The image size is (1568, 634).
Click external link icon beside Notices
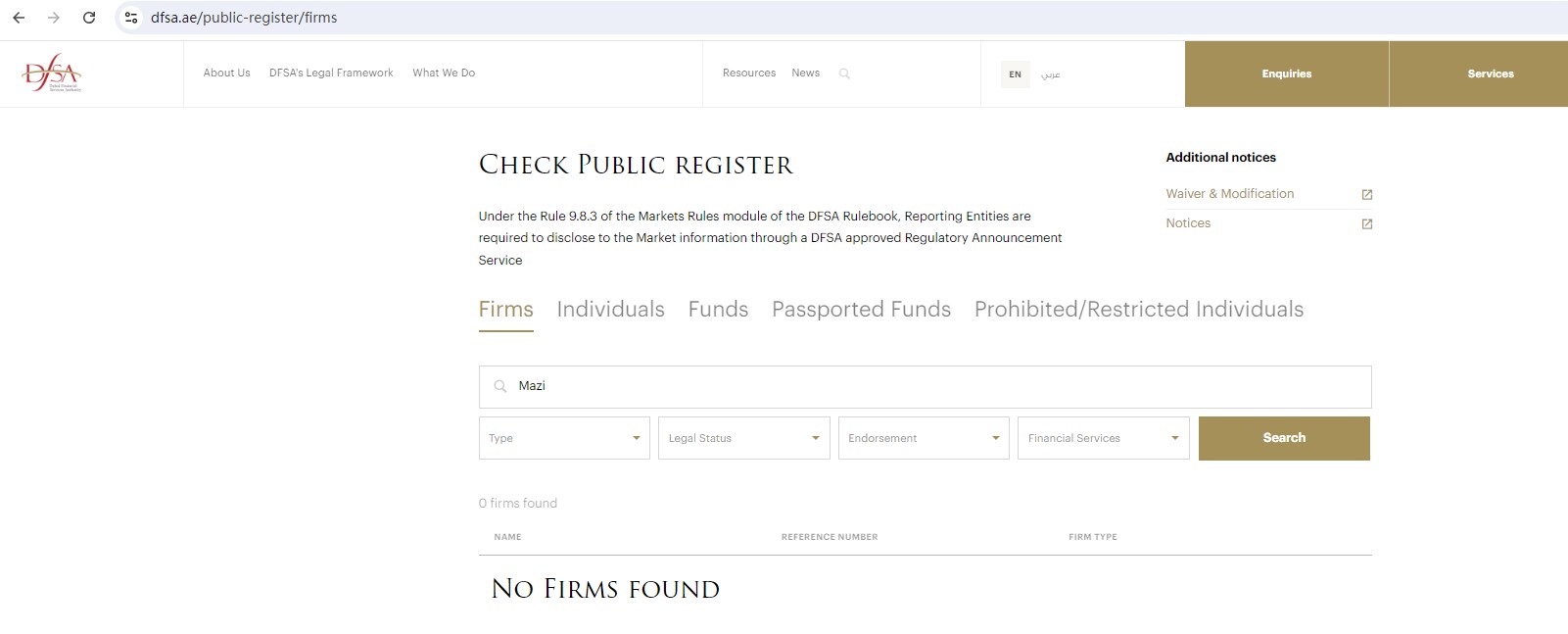coord(1366,224)
